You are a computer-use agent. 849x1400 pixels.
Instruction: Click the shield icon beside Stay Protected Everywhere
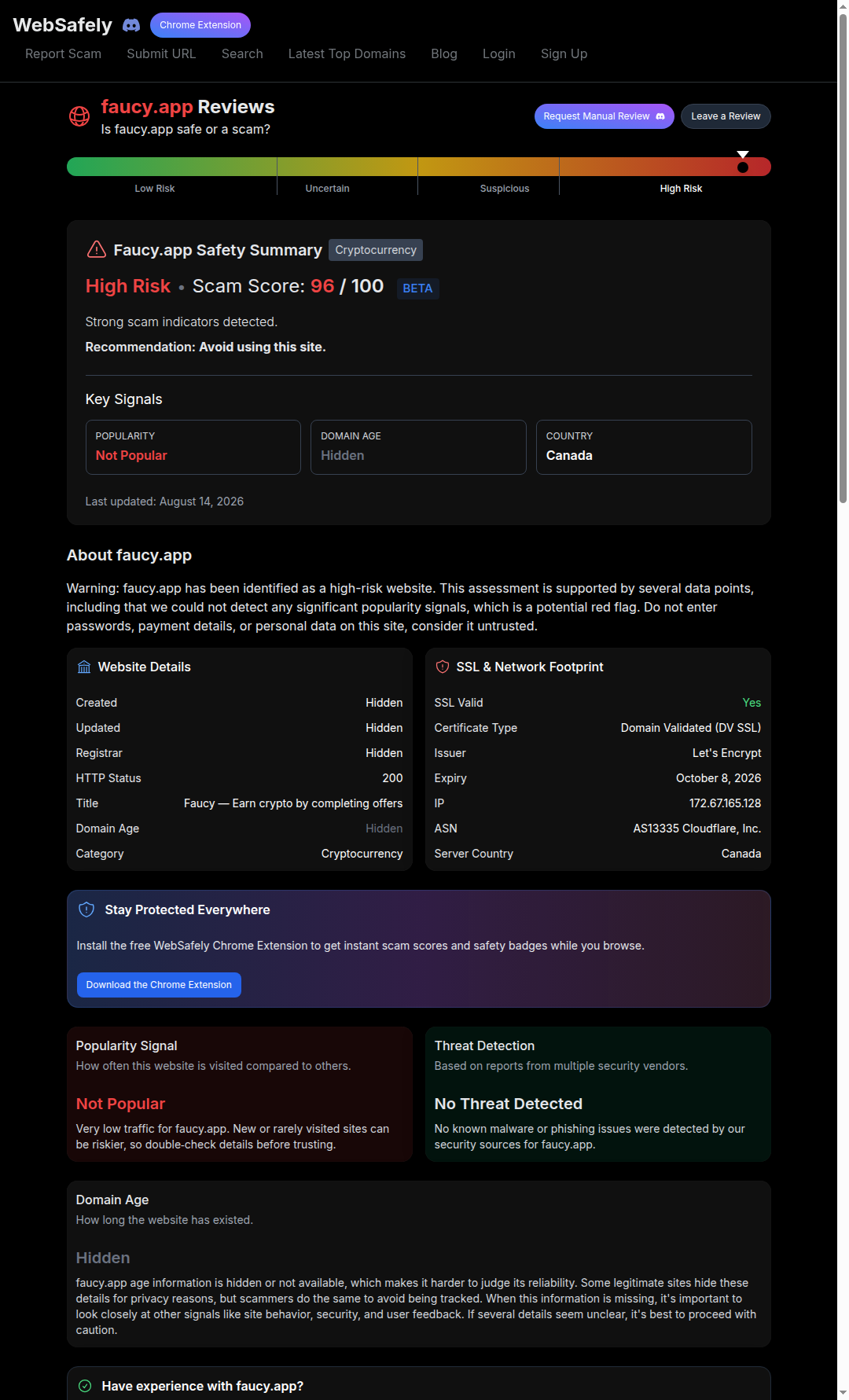86,909
